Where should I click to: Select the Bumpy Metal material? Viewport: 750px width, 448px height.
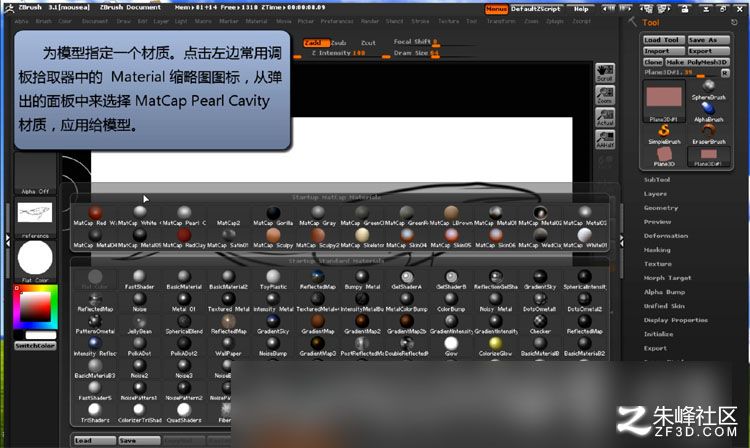(x=362, y=277)
